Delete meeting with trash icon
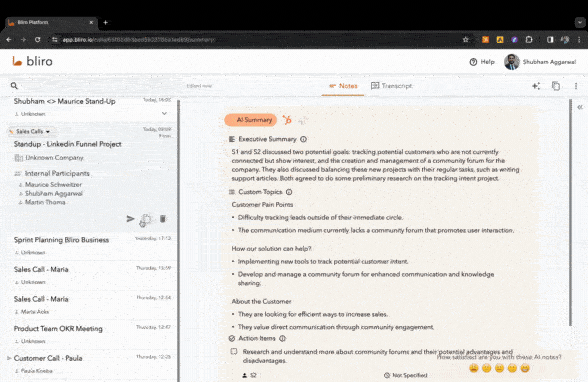The height and width of the screenshot is (382, 588). coord(163,219)
